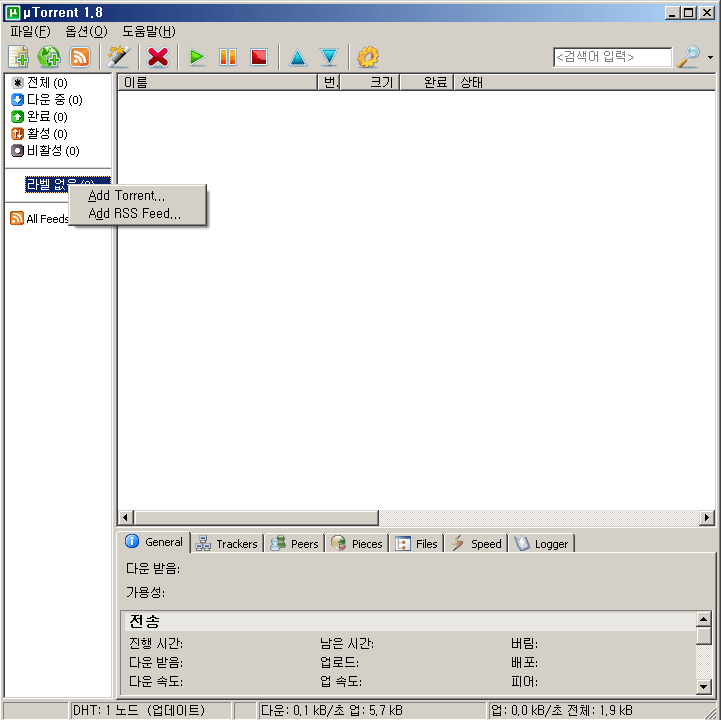This screenshot has width=721, height=720.
Task: Select 다운 중 (0) category in sidebar
Action: click(x=47, y=100)
